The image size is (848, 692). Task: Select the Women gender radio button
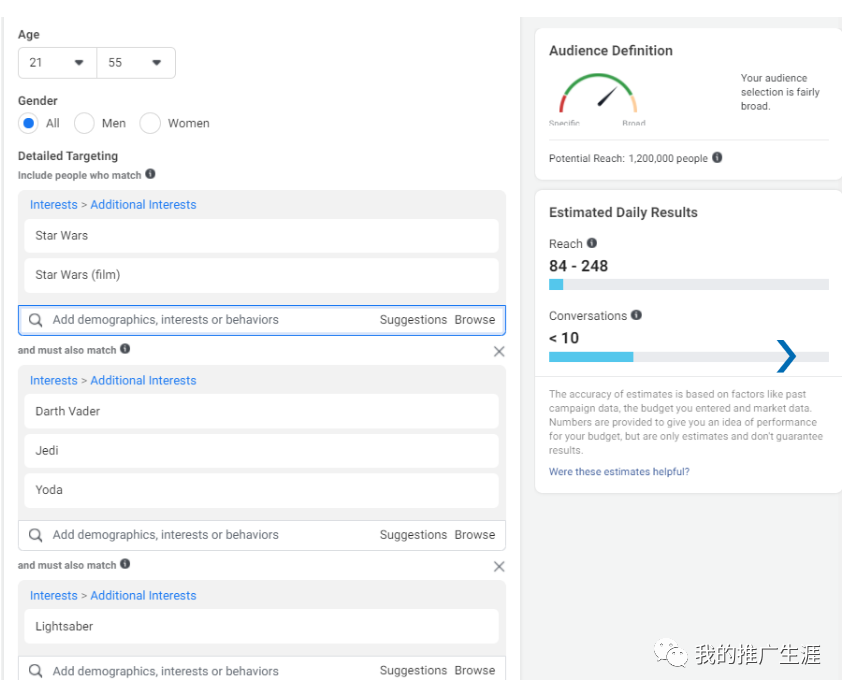pyautogui.click(x=150, y=123)
